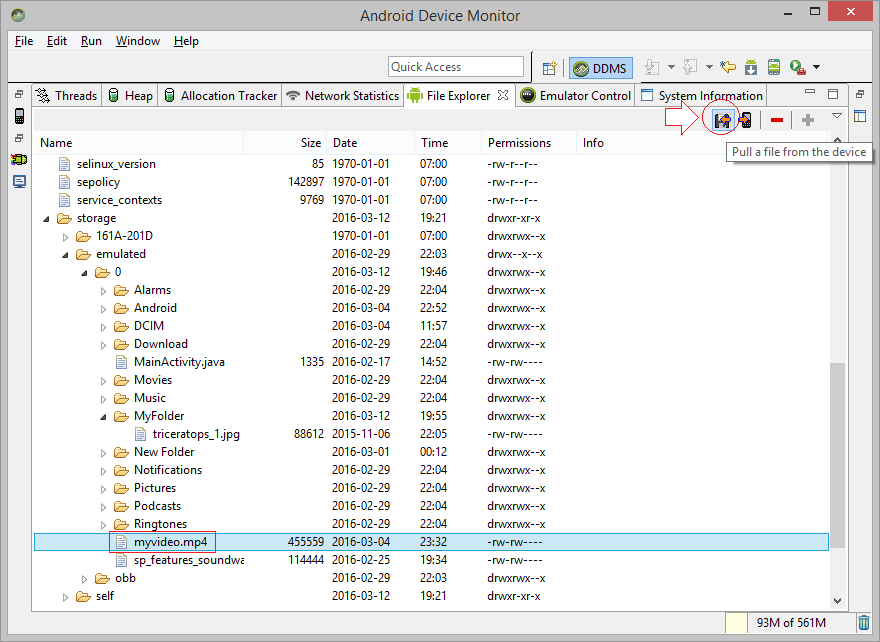
Task: Maximize the File Explorer view panel
Action: (x=833, y=94)
